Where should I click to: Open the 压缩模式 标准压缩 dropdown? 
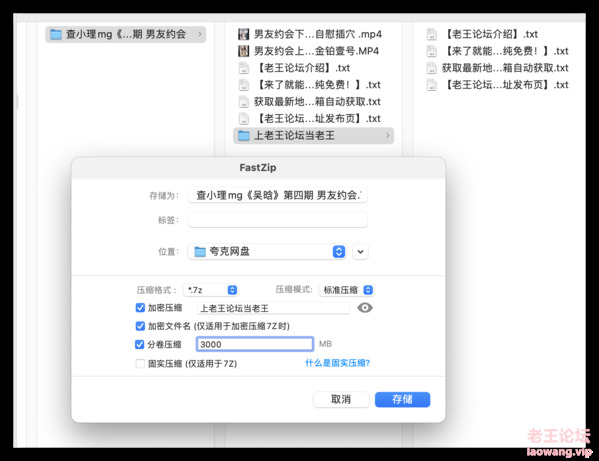tap(346, 290)
